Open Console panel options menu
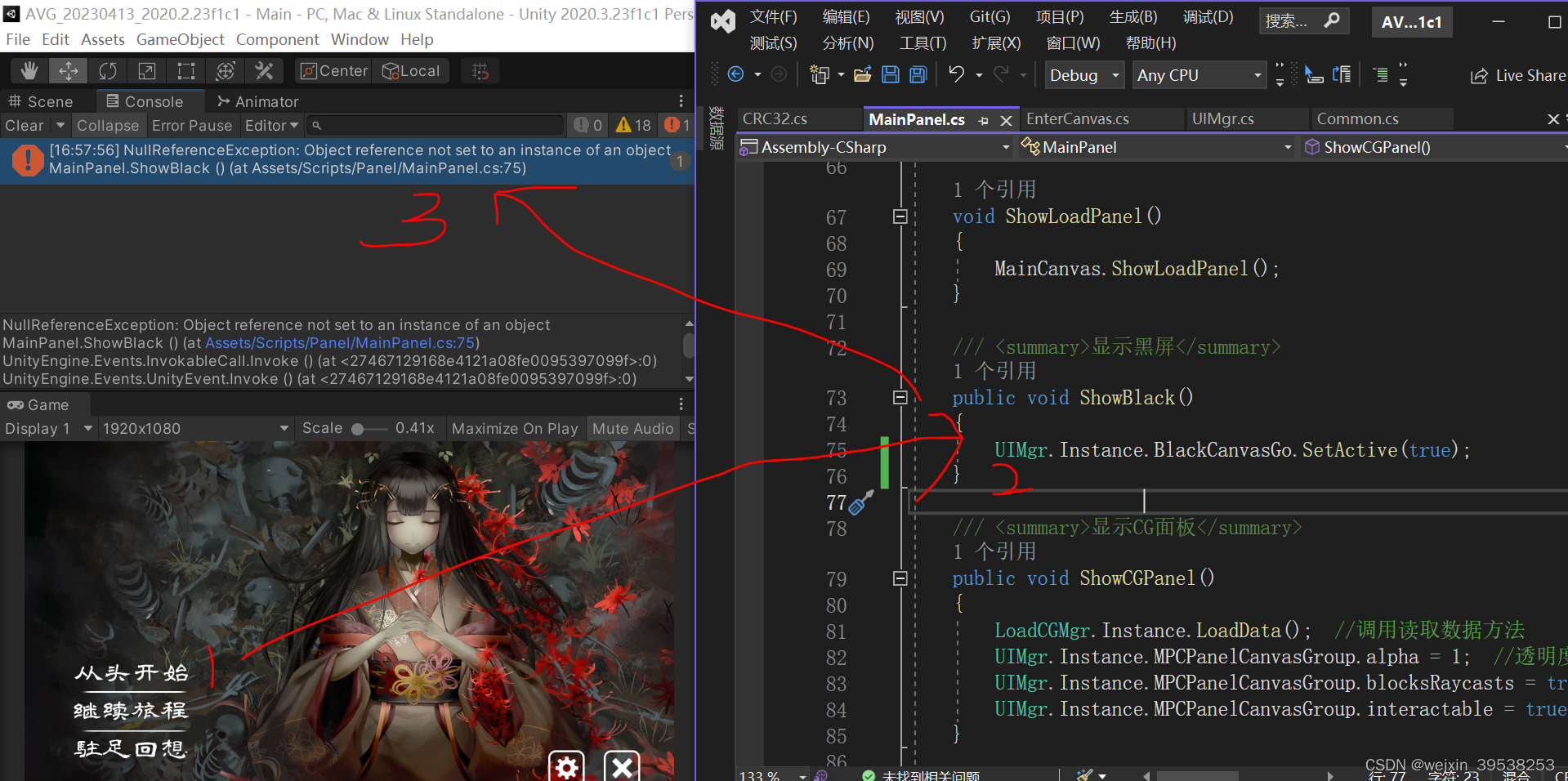 coord(681,101)
